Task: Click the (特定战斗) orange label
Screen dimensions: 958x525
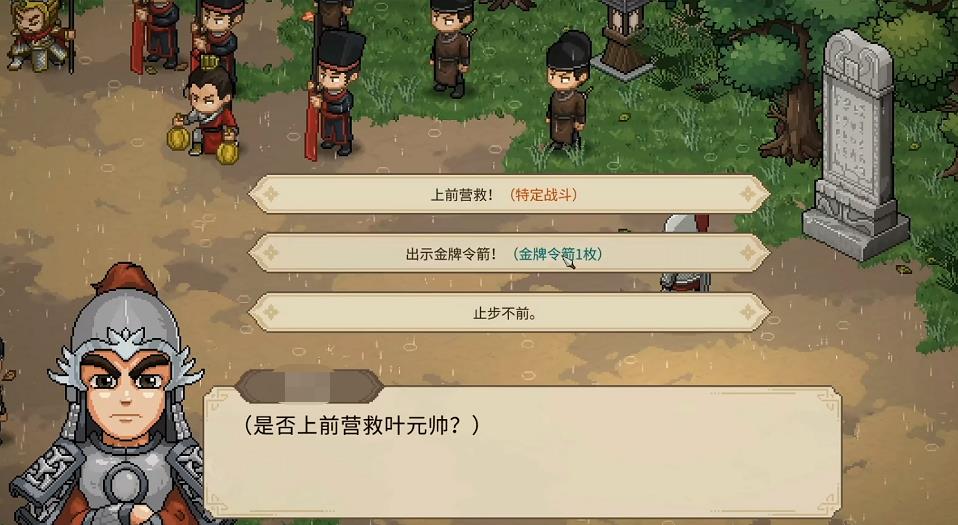Action: [x=543, y=195]
